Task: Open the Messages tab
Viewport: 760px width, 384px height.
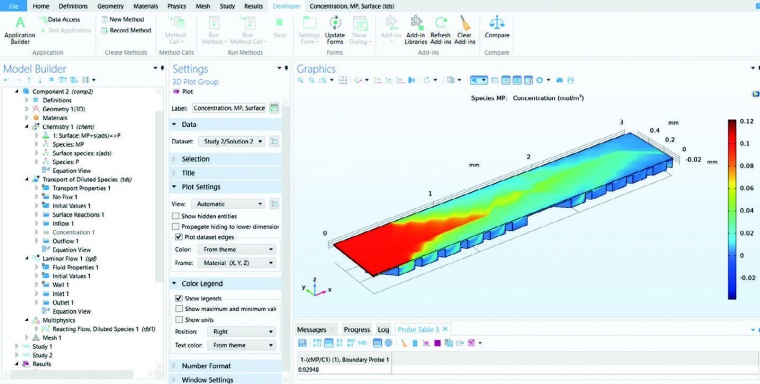Action: [x=311, y=330]
